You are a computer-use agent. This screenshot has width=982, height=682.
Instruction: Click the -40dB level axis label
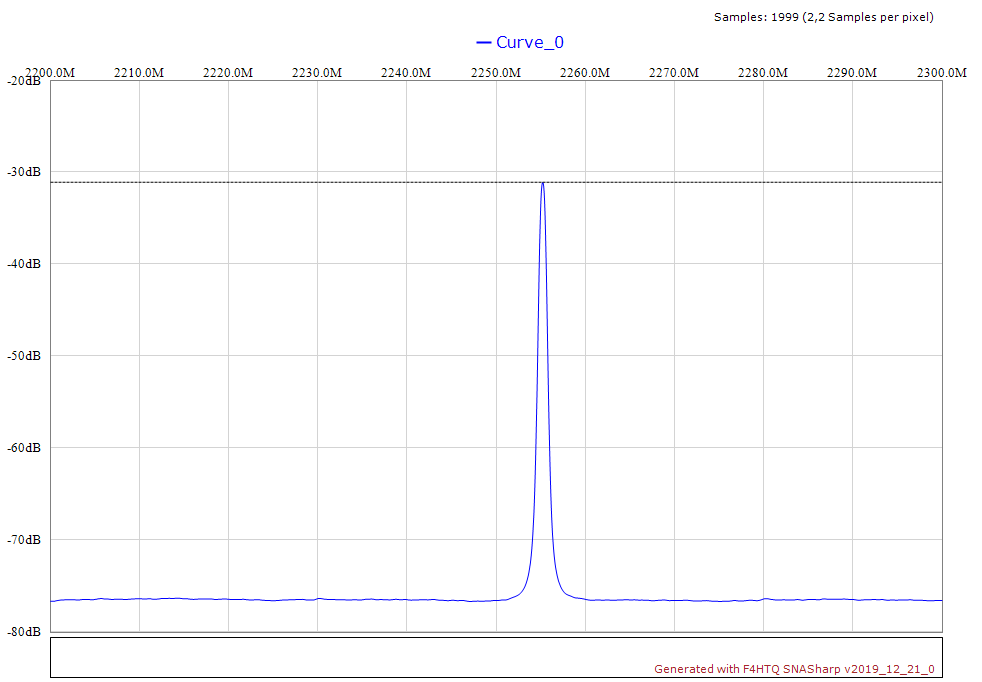point(24,264)
